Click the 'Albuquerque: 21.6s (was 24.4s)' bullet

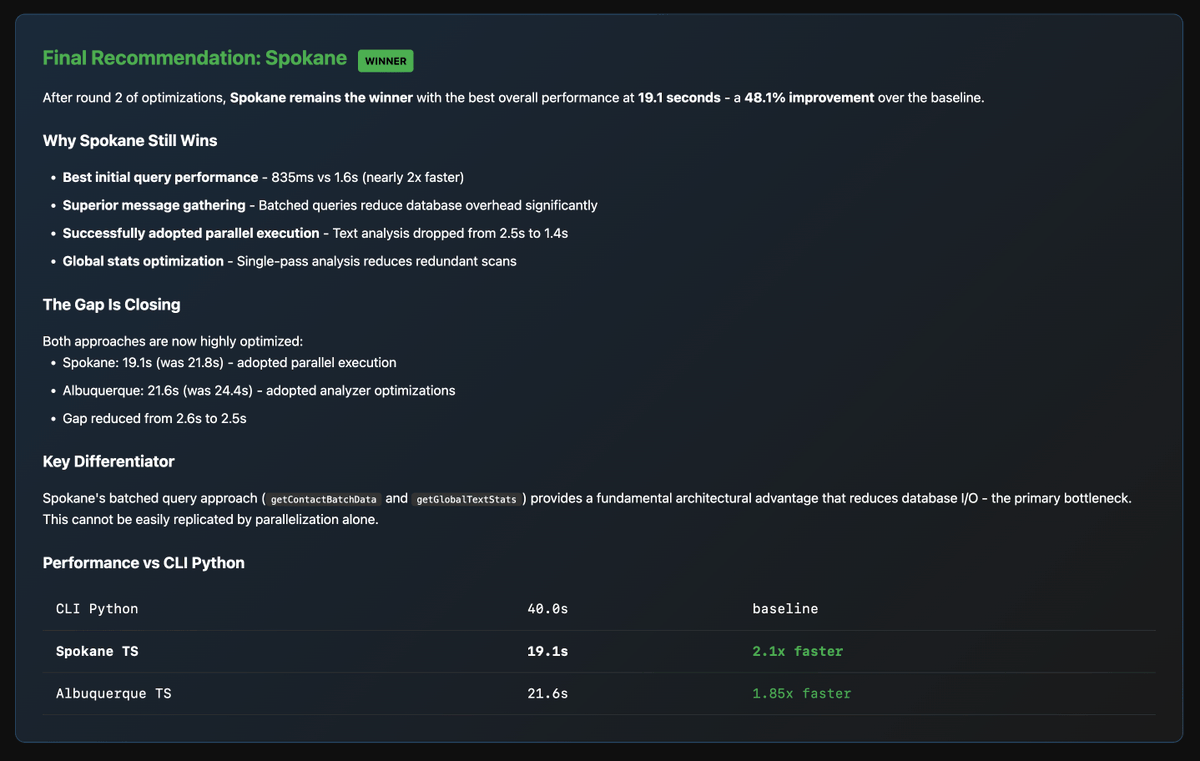tap(259, 390)
